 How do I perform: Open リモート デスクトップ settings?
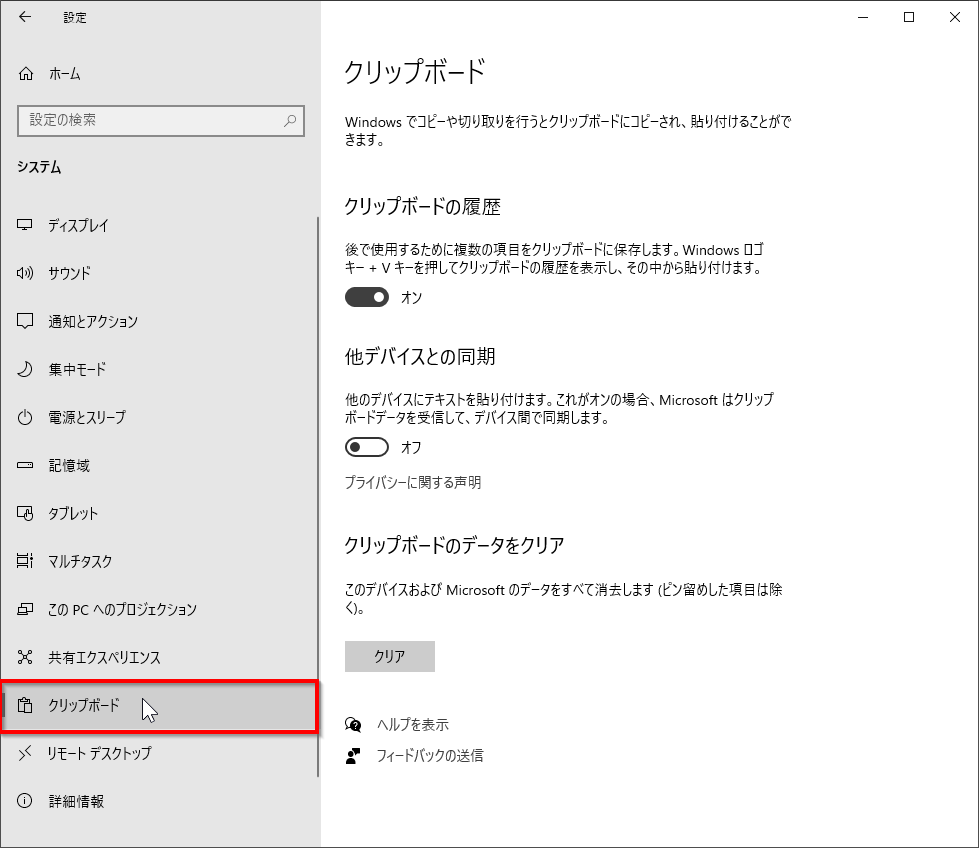[159, 753]
